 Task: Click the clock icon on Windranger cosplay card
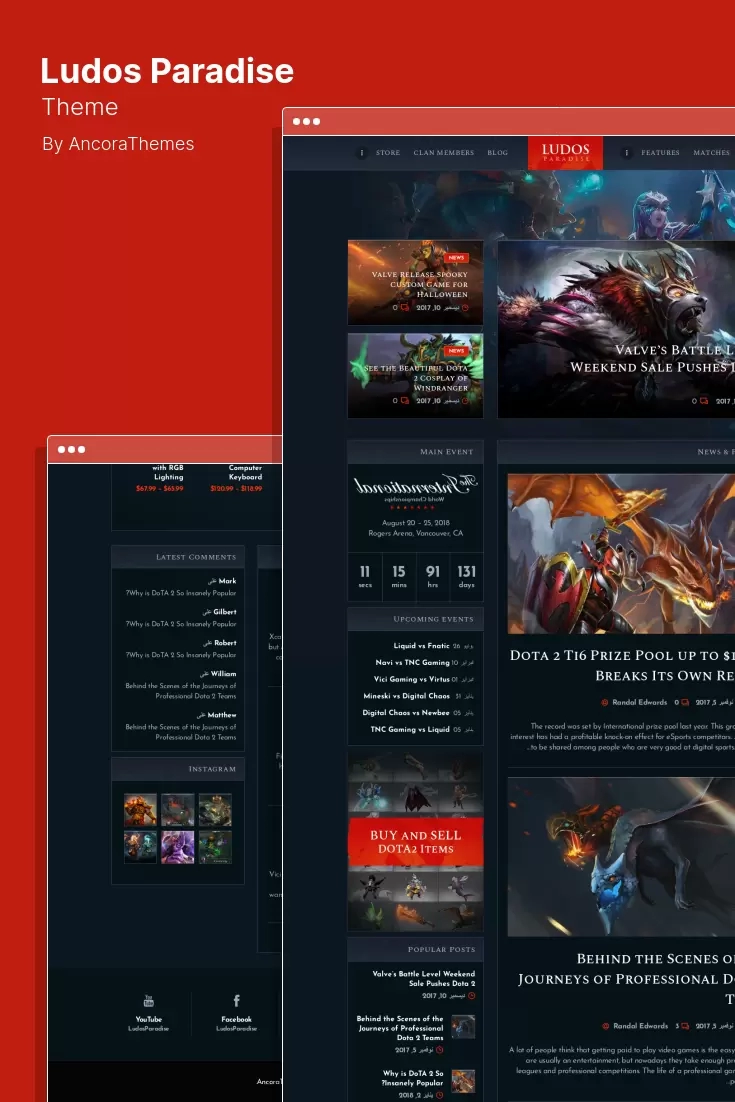464,401
